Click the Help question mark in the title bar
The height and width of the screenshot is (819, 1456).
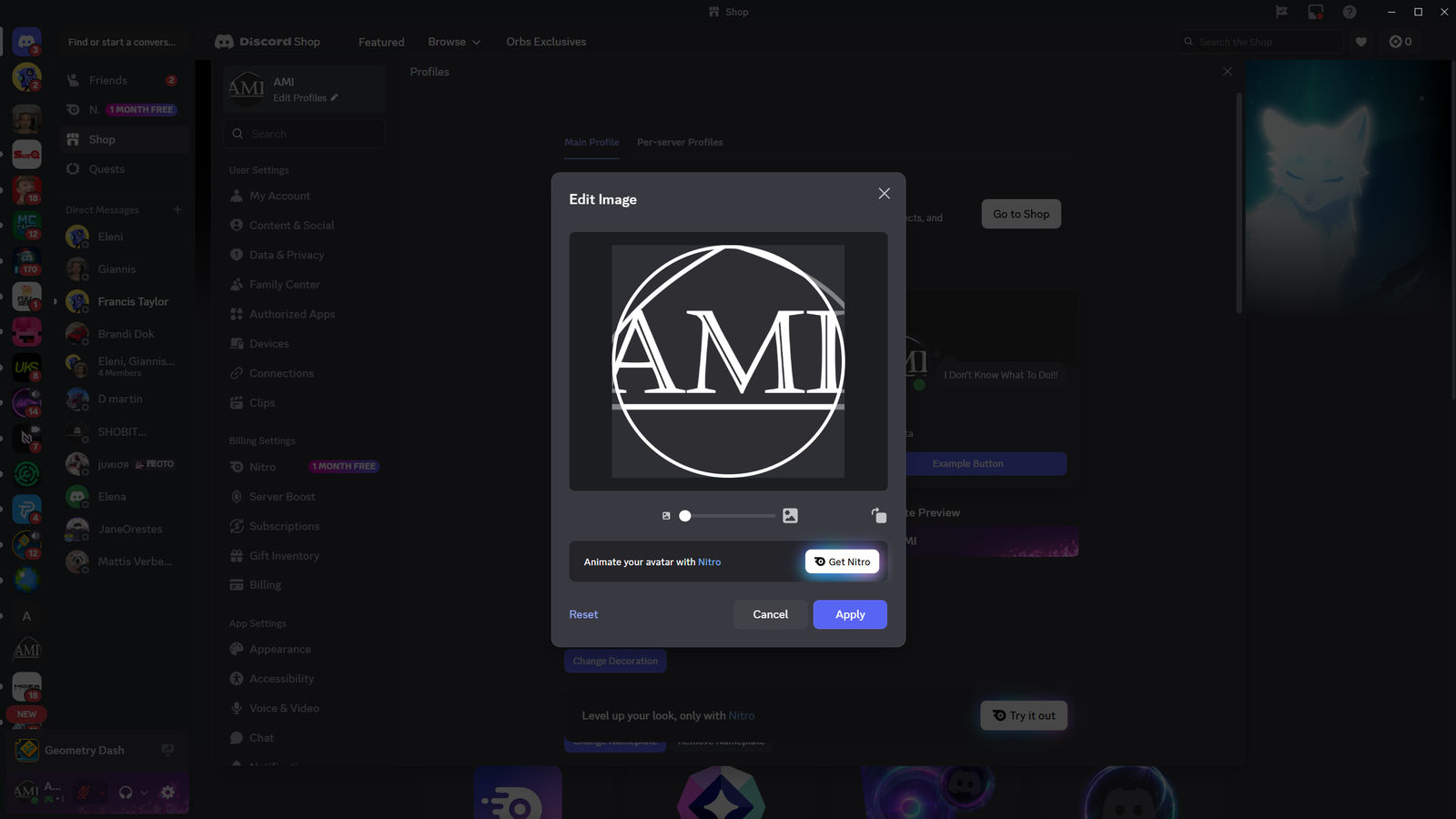1350,12
